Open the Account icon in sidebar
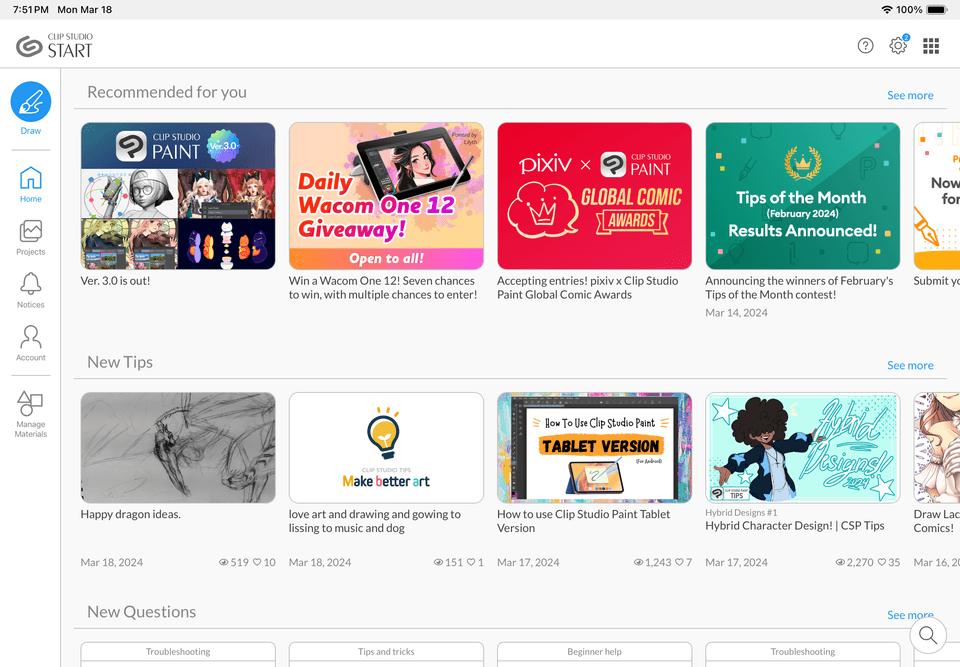Image resolution: width=960 pixels, height=667 pixels. click(x=31, y=343)
